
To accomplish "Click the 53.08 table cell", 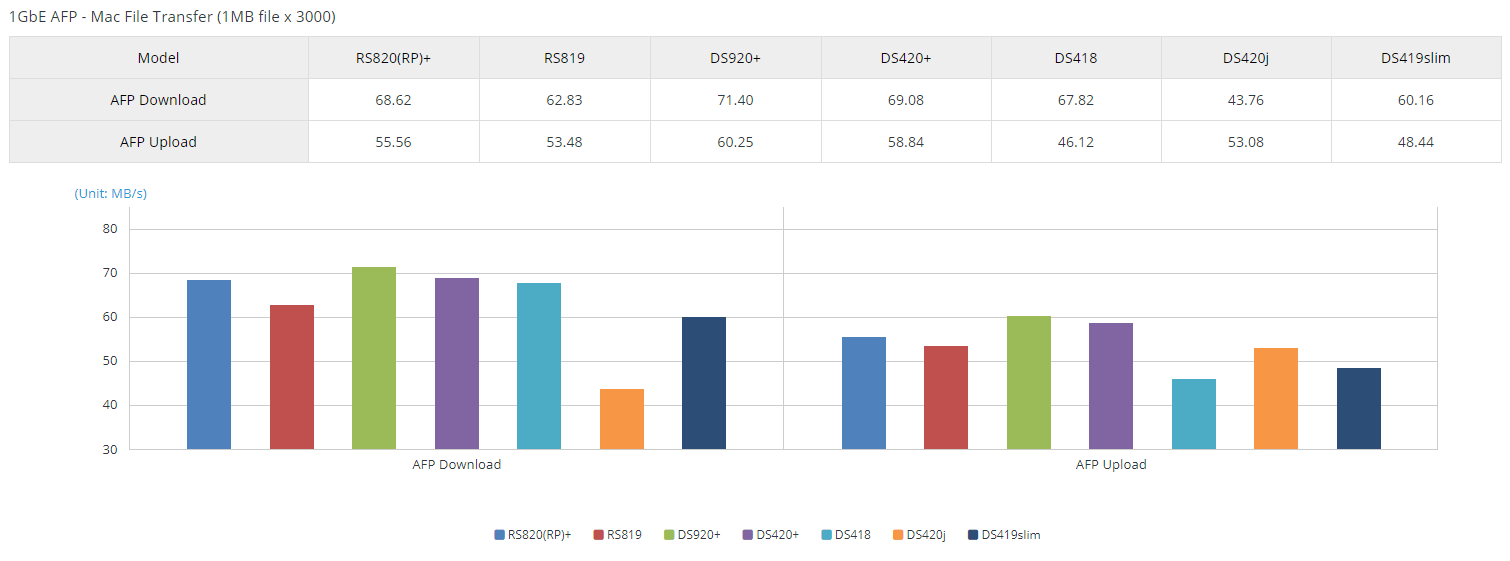I will pos(1246,142).
